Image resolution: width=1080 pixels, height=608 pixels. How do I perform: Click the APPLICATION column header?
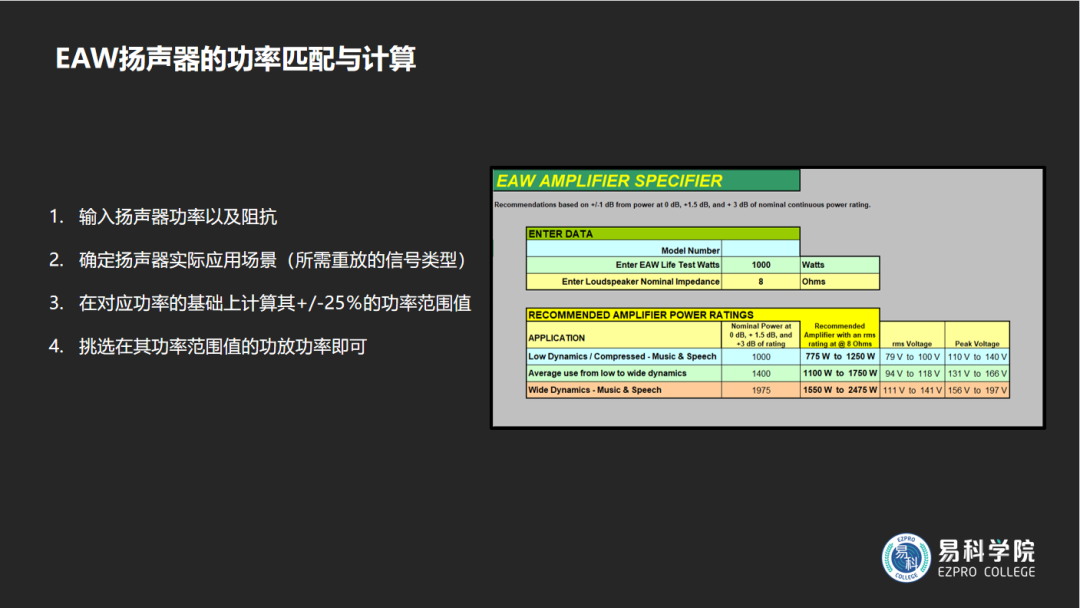624,335
